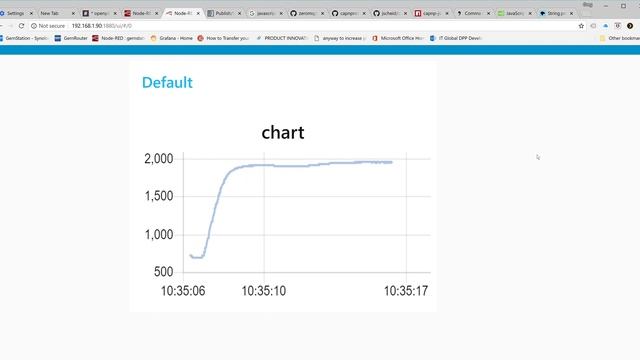Bookmark this page with the star icon
Screen dimensions: 640x360
pyautogui.click(x=581, y=26)
